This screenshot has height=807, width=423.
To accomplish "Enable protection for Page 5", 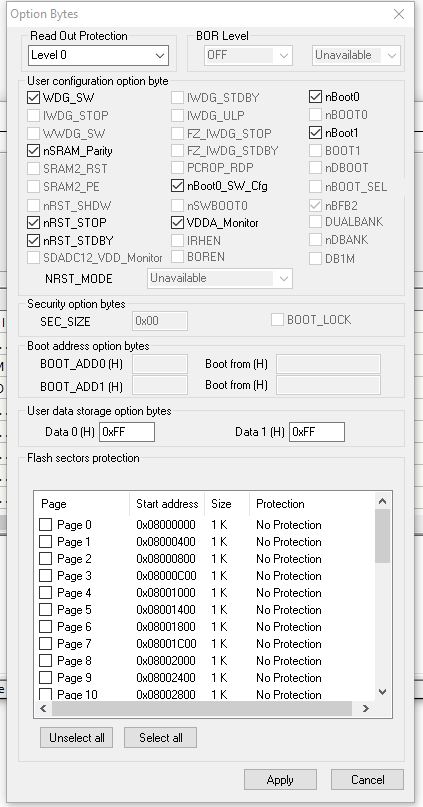I will 46,610.
